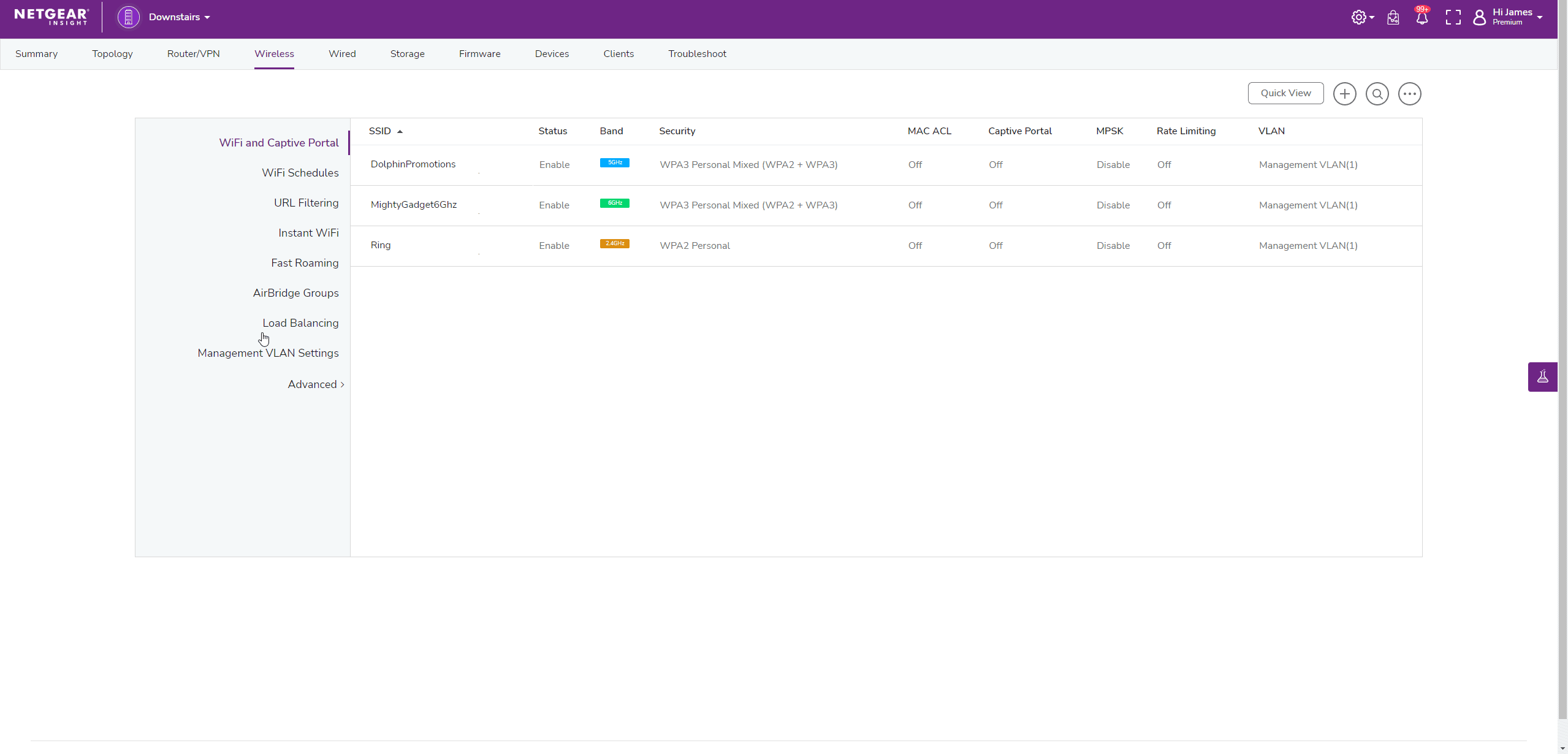Toggle fullscreen mode icon
The image size is (1568, 754).
(x=1453, y=17)
